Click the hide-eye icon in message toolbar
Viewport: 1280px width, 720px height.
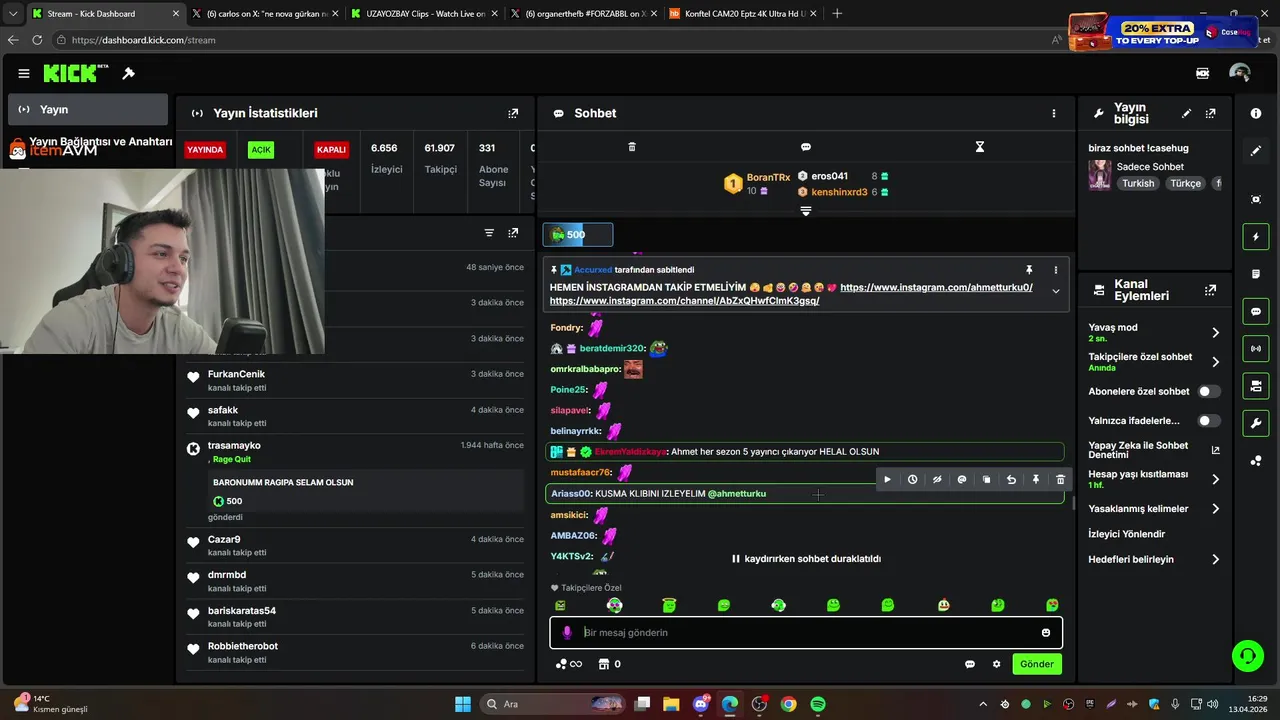(x=937, y=480)
